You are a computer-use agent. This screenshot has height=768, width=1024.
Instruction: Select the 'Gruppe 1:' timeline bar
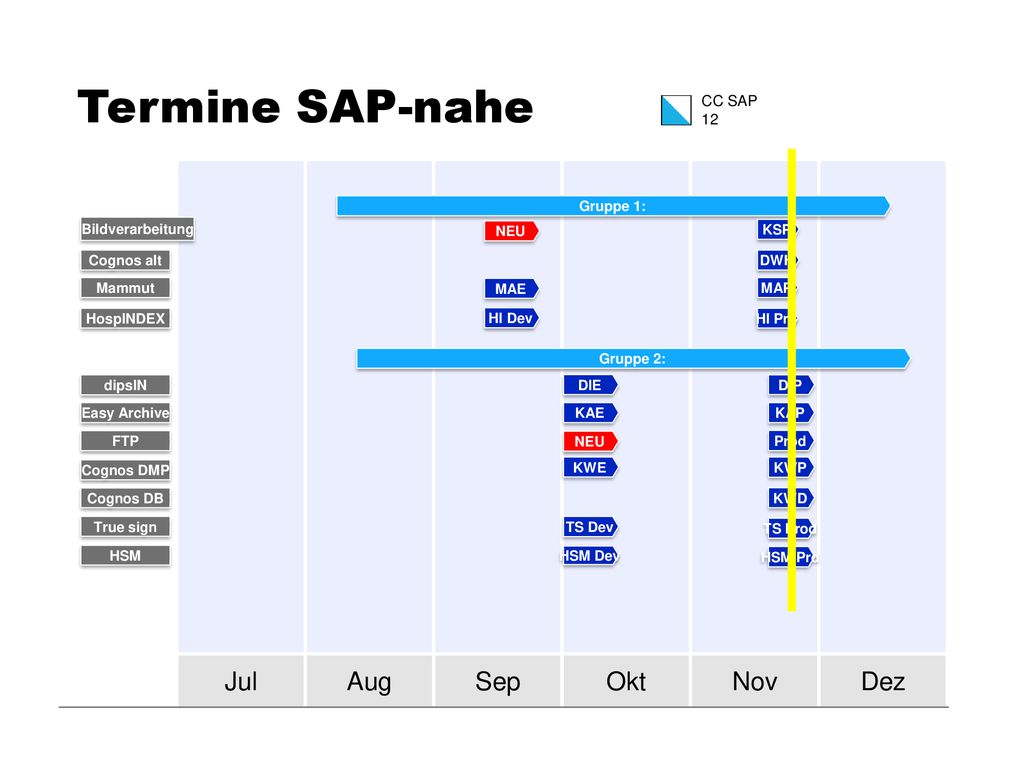pyautogui.click(x=613, y=206)
